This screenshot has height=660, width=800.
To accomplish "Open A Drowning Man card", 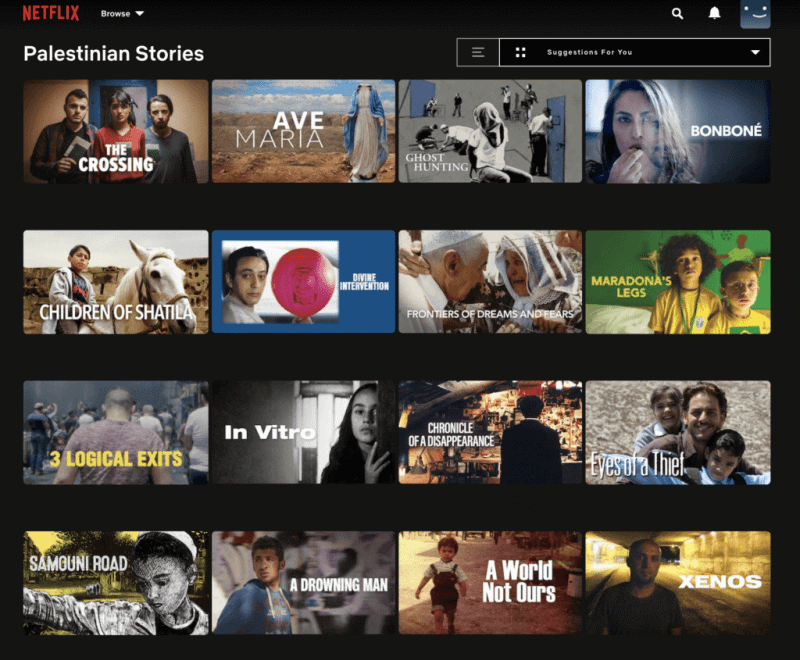I will click(x=304, y=583).
